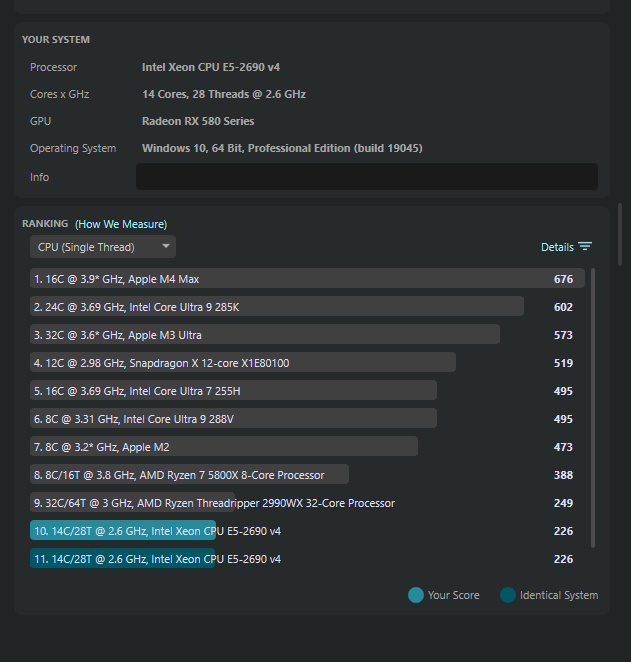Click the dropdown arrow beside CPU (Single Thread)
The height and width of the screenshot is (662, 631).
[166, 246]
